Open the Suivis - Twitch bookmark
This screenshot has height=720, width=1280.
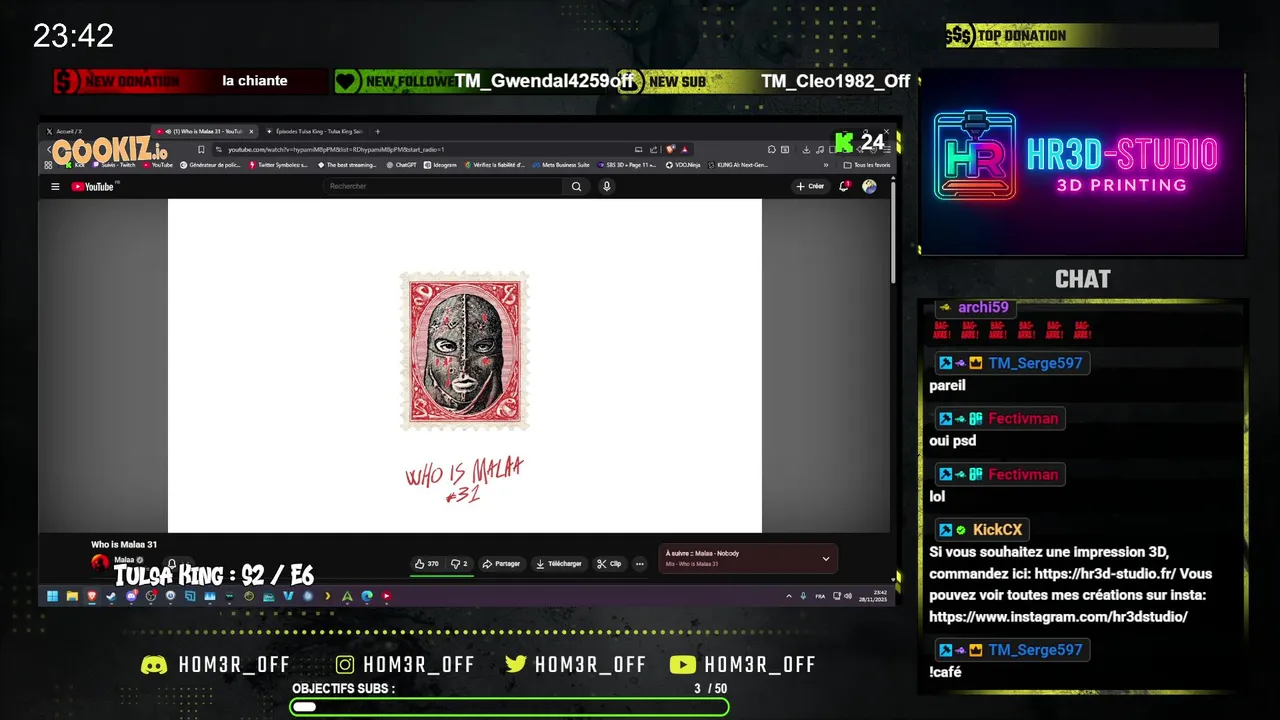click(x=114, y=165)
